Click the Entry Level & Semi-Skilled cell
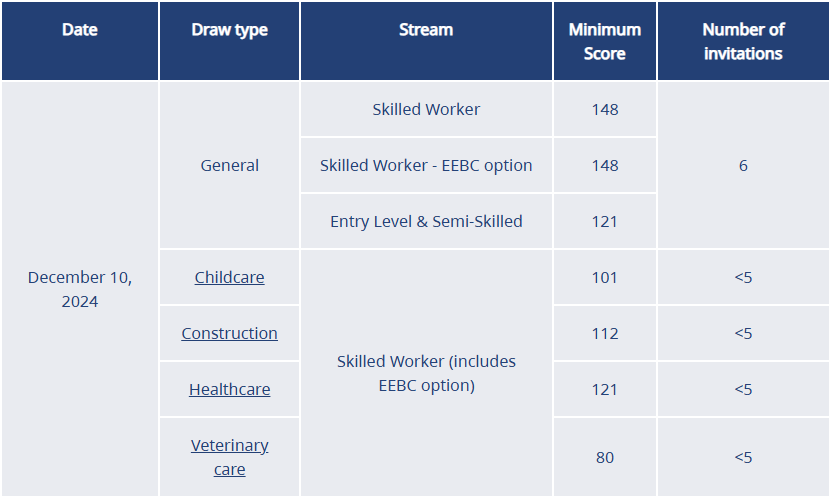 pos(426,221)
